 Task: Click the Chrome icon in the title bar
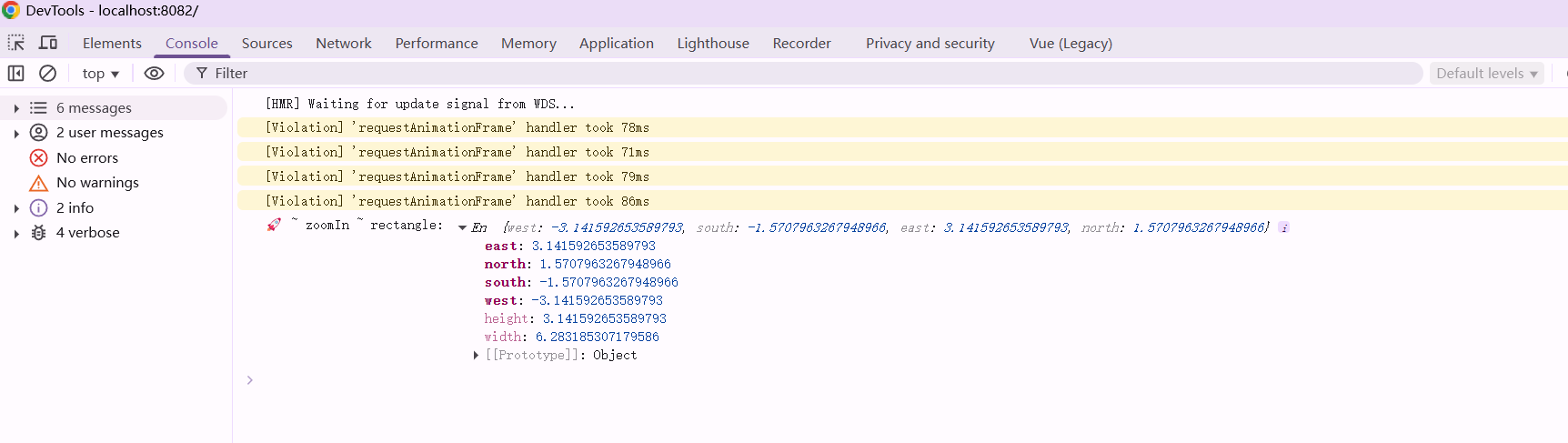click(x=11, y=10)
